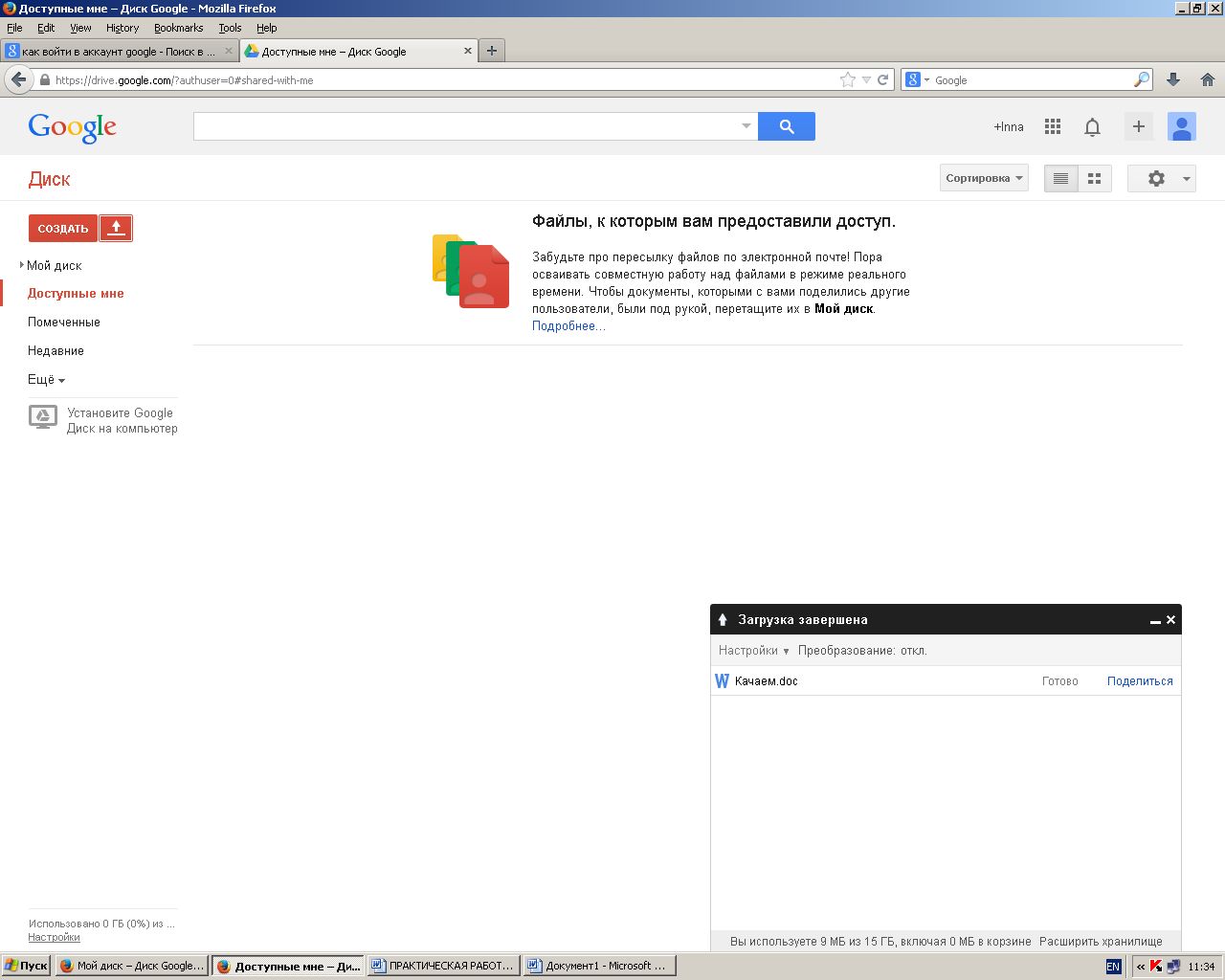Open the Настройки link at bottom left

(54, 937)
